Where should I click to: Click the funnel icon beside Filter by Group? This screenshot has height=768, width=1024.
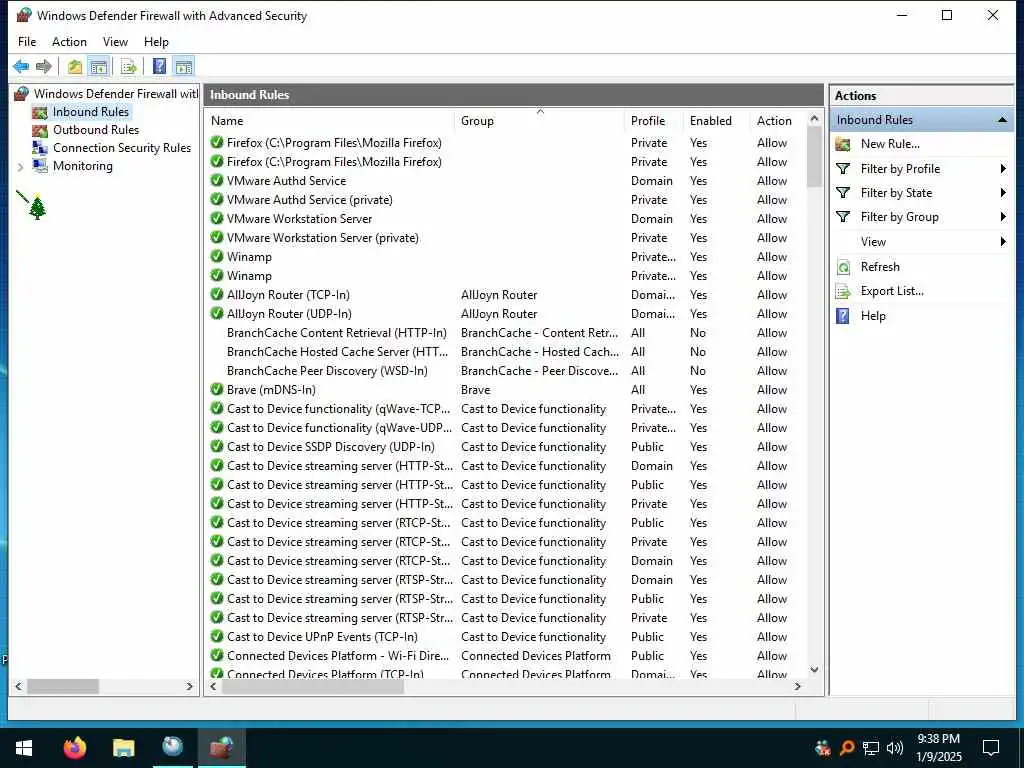[843, 217]
